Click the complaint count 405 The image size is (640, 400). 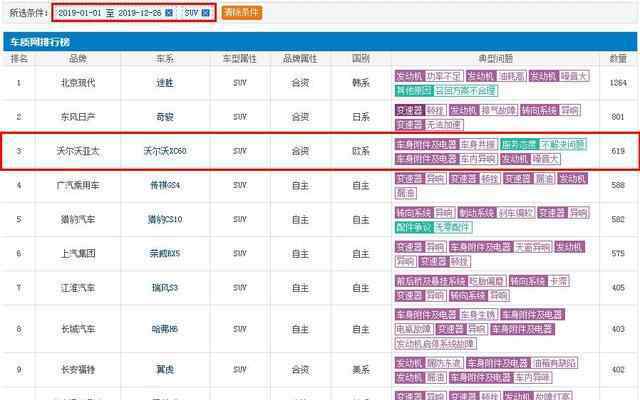[x=618, y=288]
